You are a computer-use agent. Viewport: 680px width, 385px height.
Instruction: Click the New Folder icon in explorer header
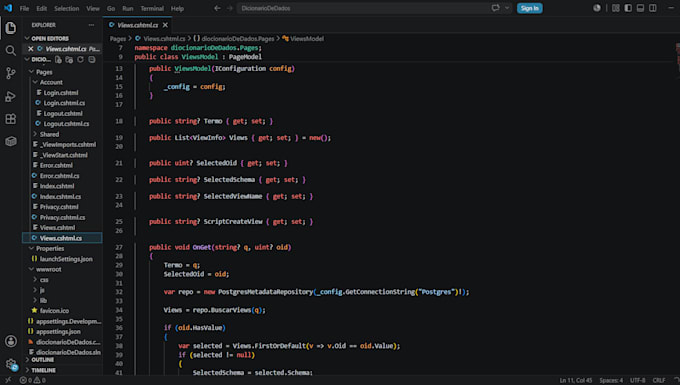tap(69, 59)
